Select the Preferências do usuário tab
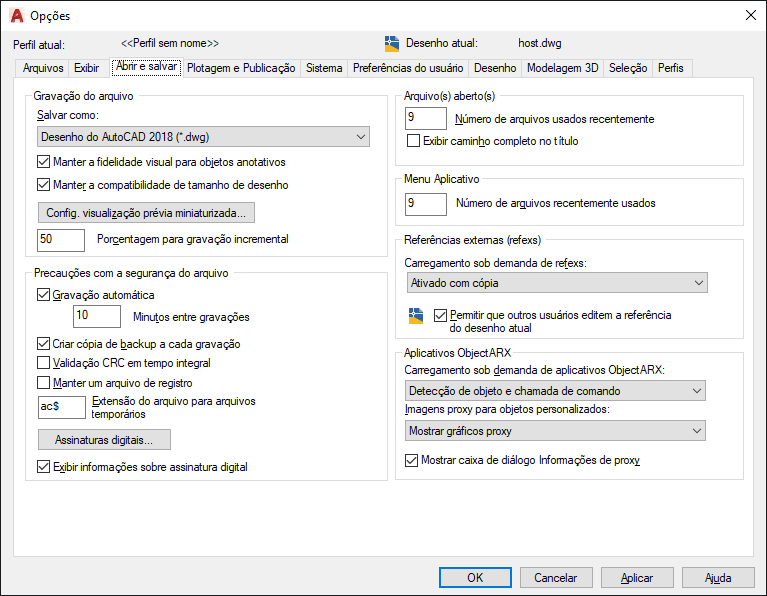This screenshot has width=767, height=596. 408,68
